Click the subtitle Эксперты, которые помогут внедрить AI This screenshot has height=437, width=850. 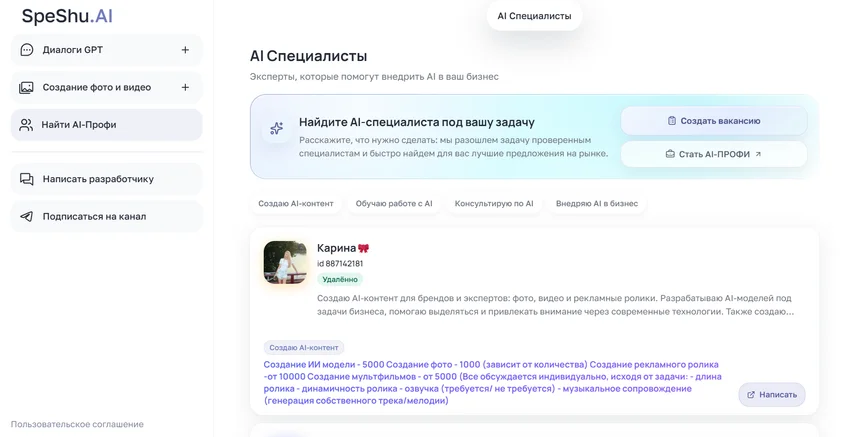click(x=374, y=77)
